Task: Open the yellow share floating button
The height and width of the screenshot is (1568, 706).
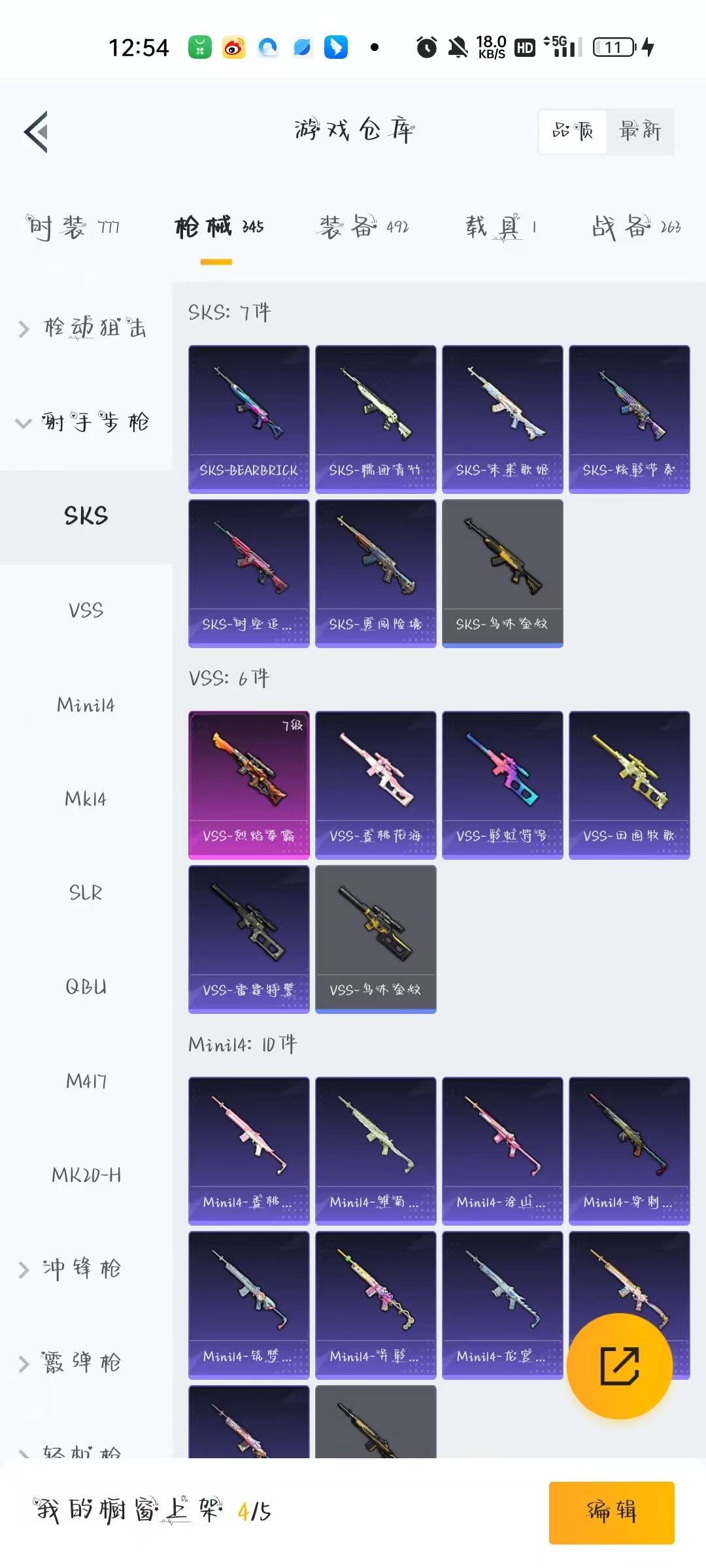Action: [x=619, y=1365]
